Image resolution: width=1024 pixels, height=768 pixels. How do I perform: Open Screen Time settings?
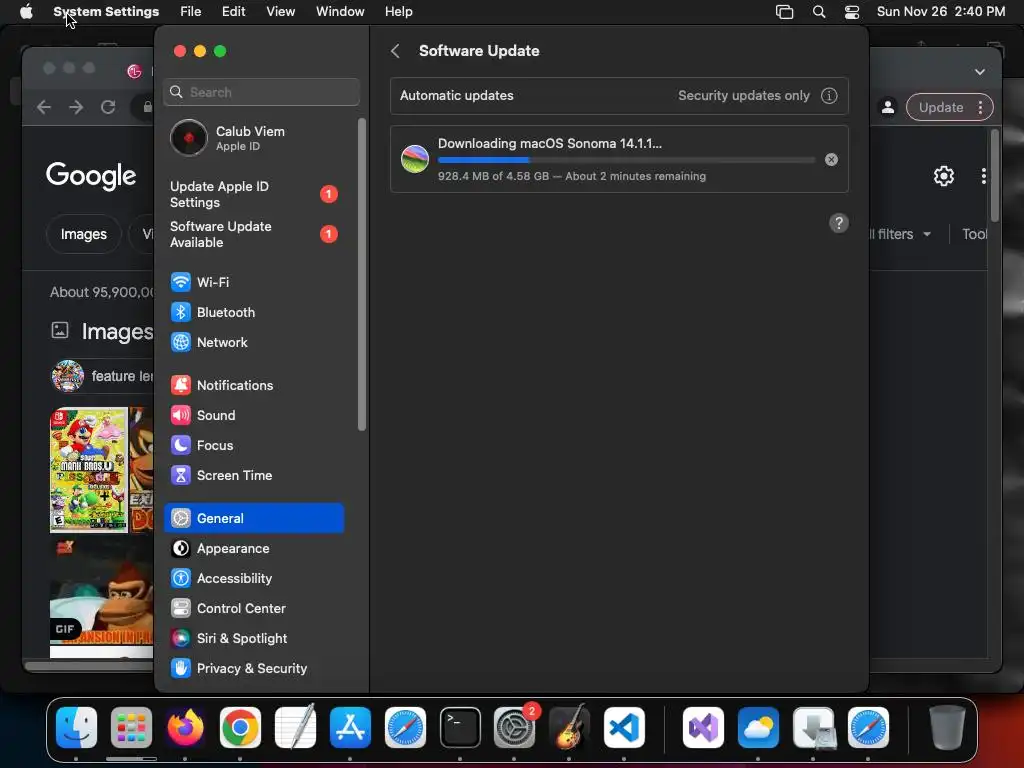(253, 475)
